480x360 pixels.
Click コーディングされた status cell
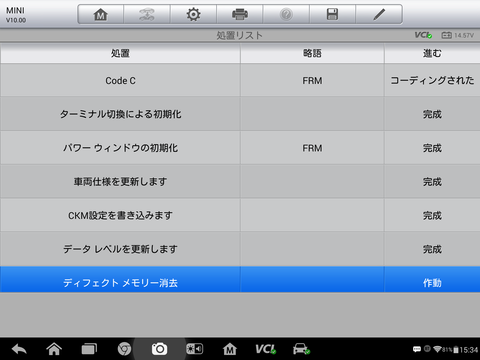pos(432,80)
